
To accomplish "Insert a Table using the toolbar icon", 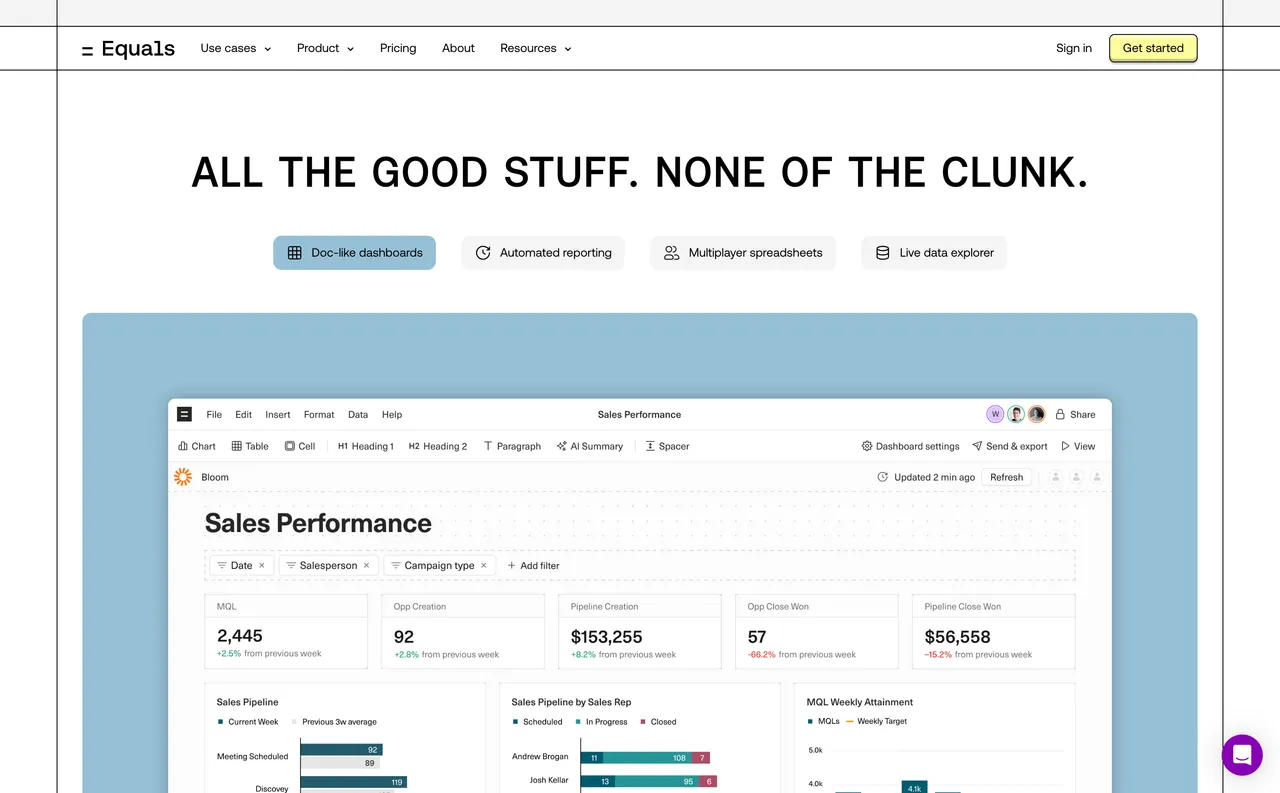I will click(x=249, y=446).
